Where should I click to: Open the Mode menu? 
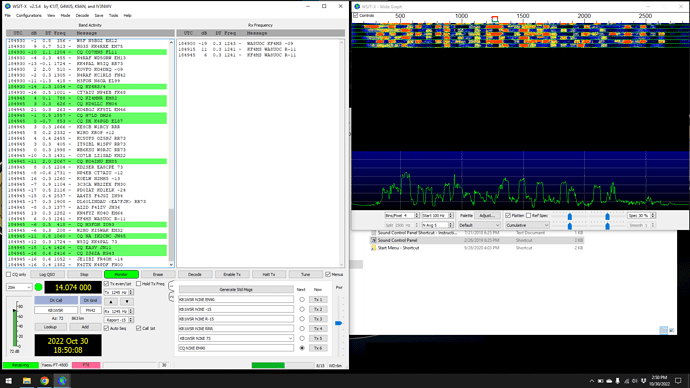[x=66, y=15]
